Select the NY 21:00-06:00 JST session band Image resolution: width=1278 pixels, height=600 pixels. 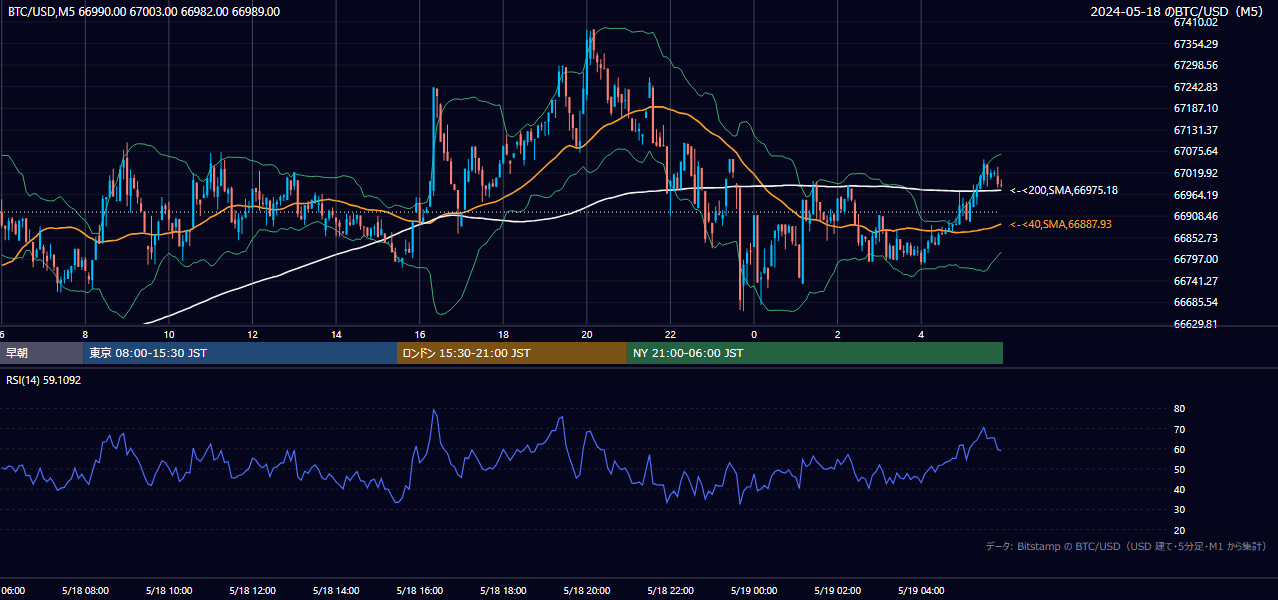click(815, 353)
